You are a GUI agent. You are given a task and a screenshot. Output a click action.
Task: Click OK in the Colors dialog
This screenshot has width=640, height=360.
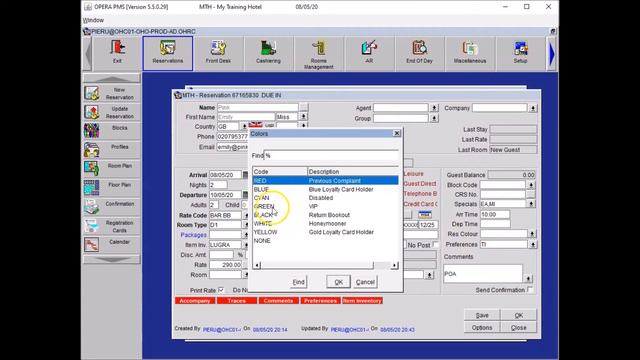[x=338, y=282]
